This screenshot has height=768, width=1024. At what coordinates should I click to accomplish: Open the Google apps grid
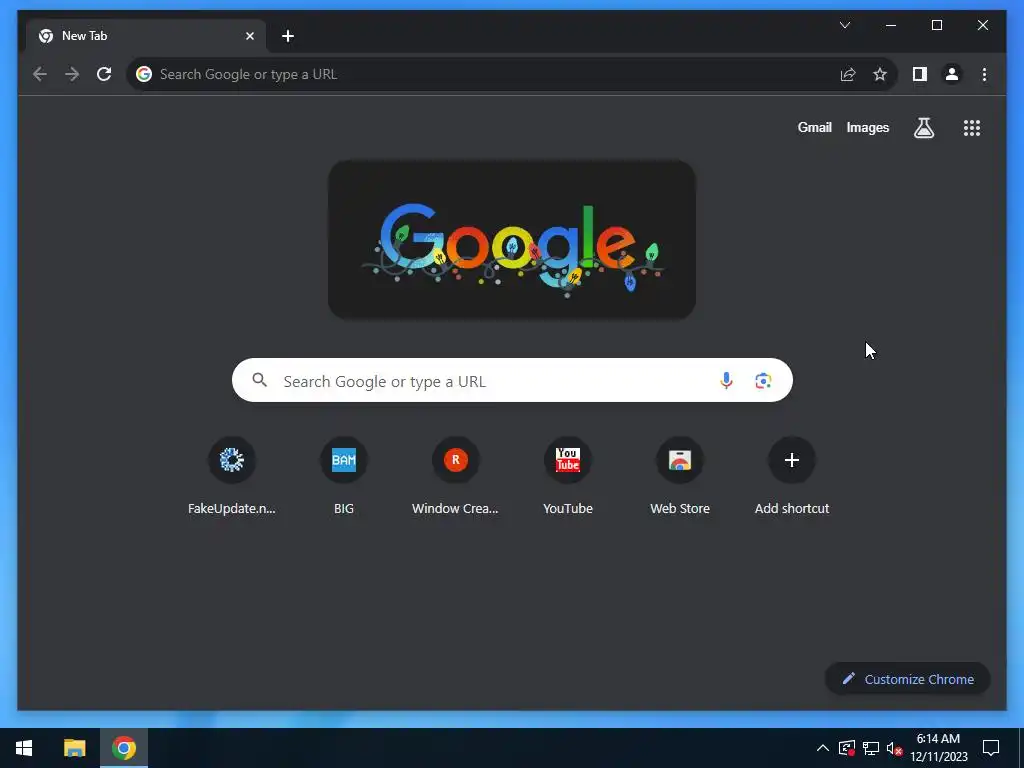[972, 128]
